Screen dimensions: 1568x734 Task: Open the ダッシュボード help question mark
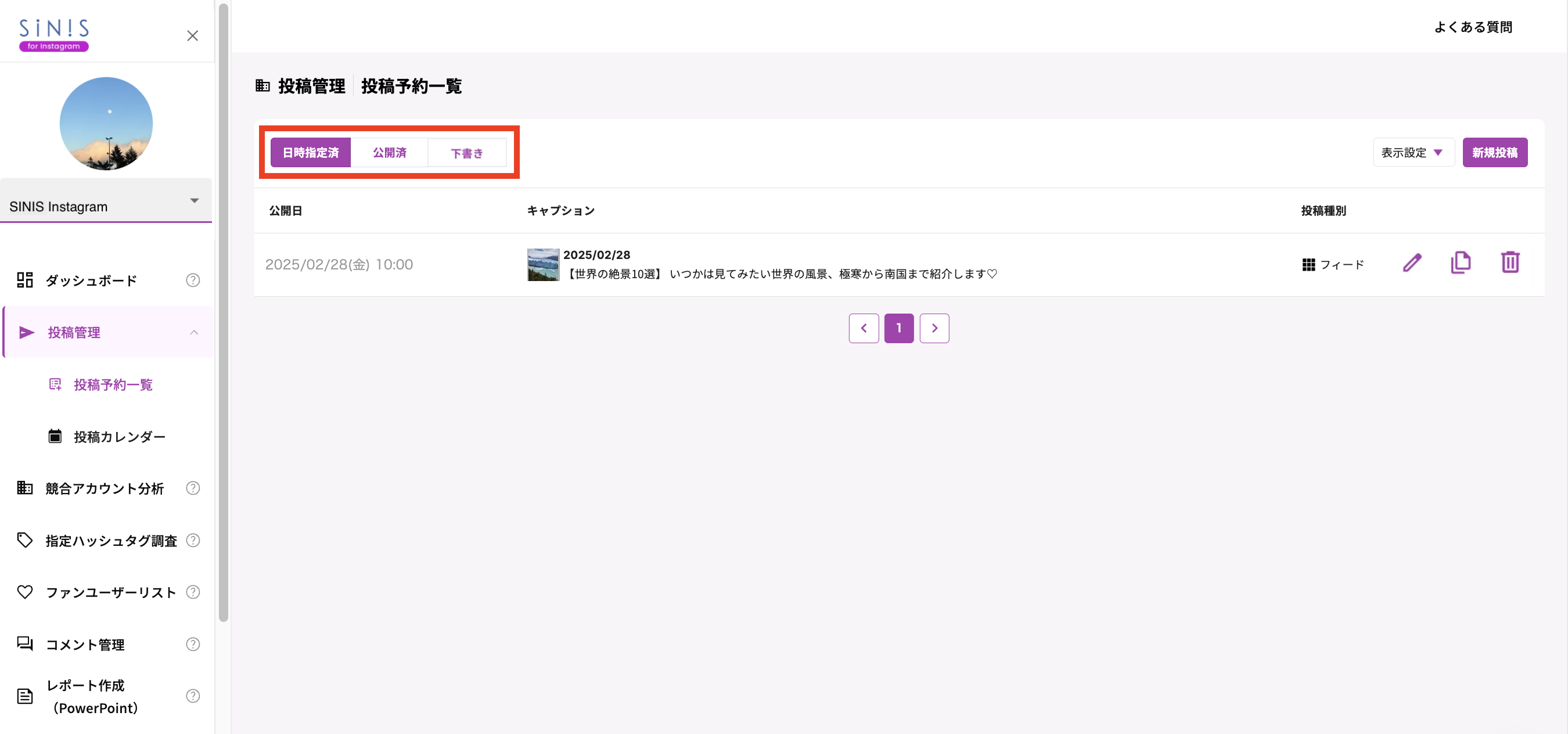[193, 280]
